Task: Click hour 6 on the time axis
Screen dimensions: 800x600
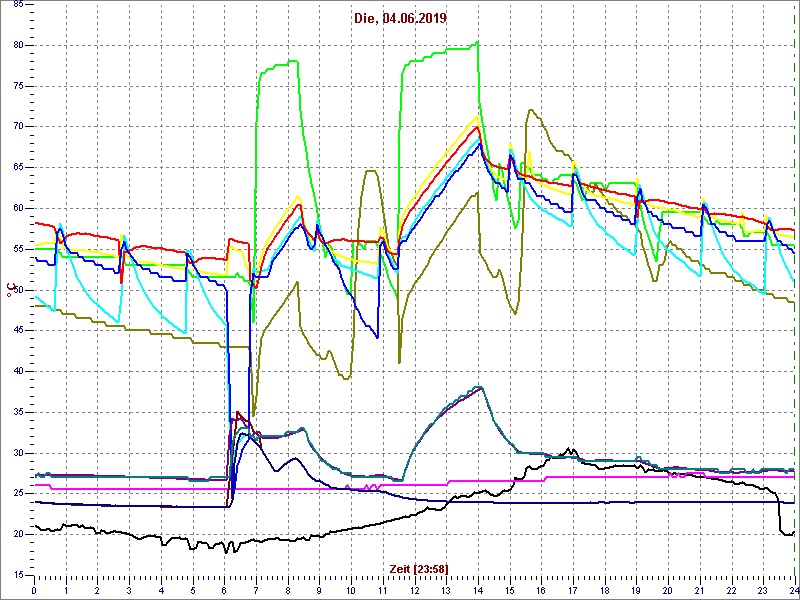Action: pos(224,590)
